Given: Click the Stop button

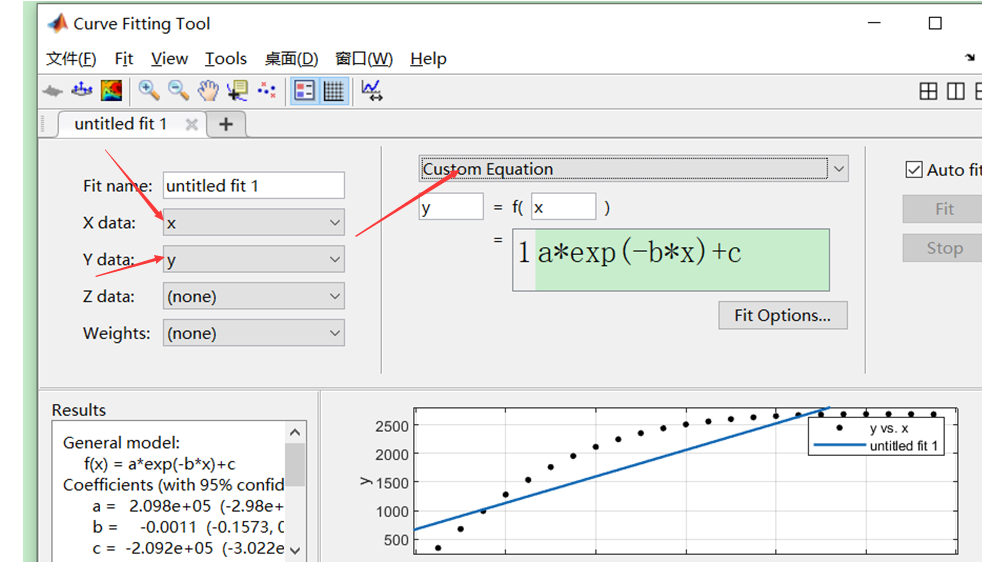Looking at the screenshot, I should pos(944,248).
